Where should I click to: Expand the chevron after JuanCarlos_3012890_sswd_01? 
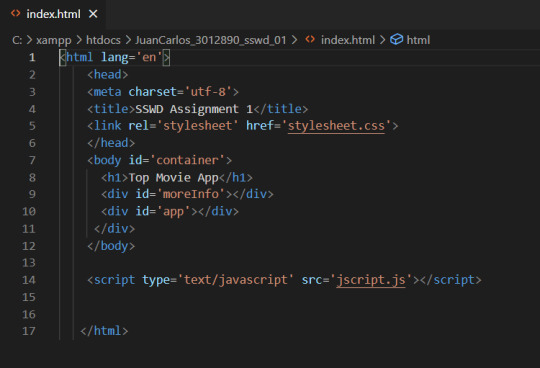294,40
